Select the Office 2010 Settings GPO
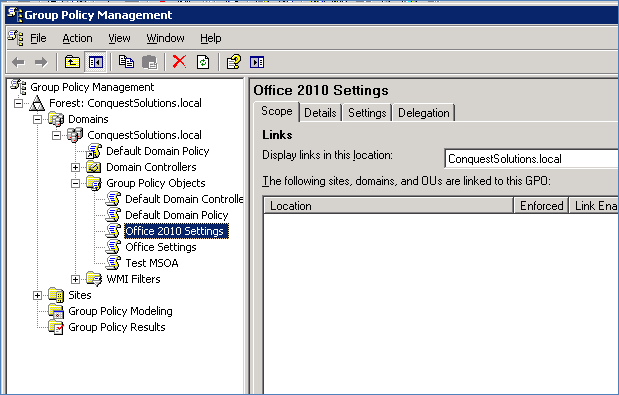Viewport: 619px width, 395px height. [176, 231]
